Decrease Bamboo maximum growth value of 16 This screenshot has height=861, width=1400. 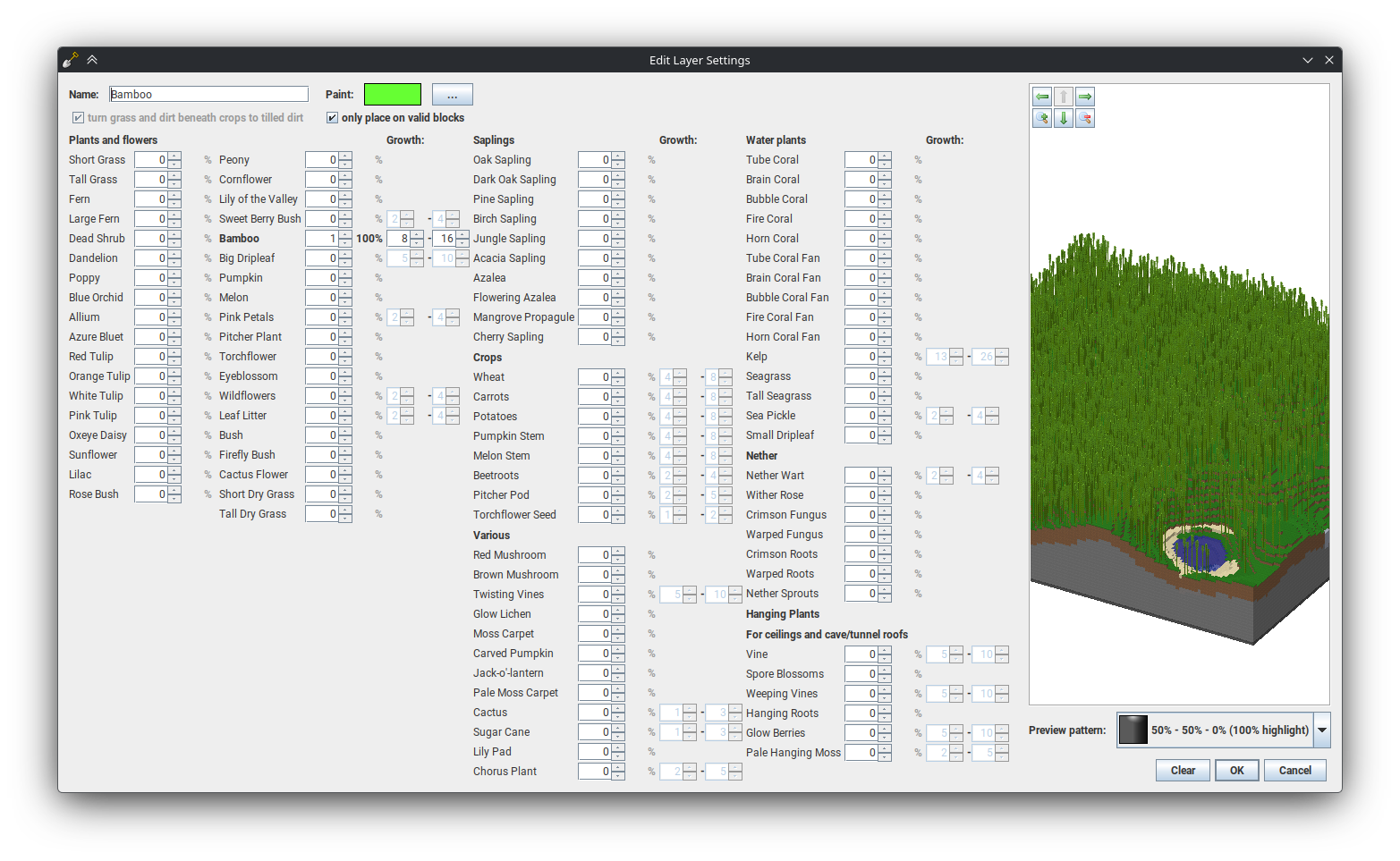click(462, 242)
